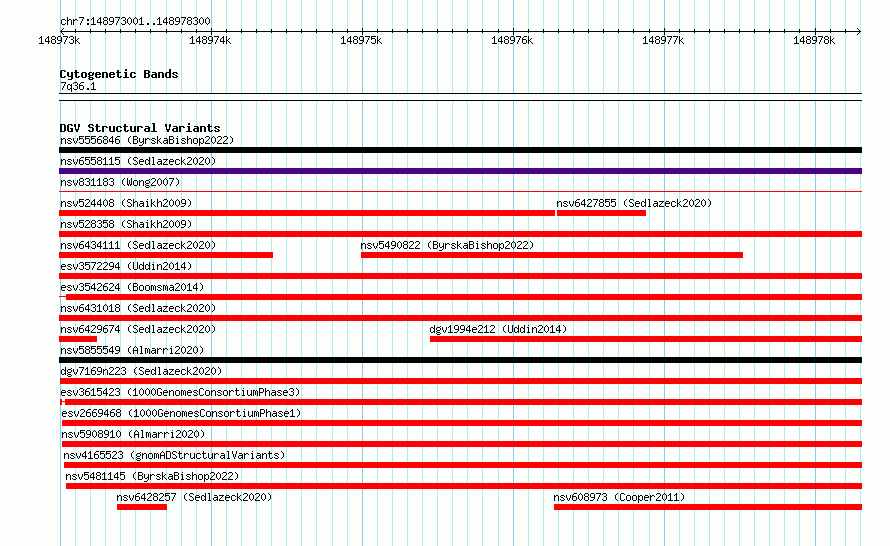Click the 148976k ruler position
Screen dimensions: 890x546
[x=512, y=40]
